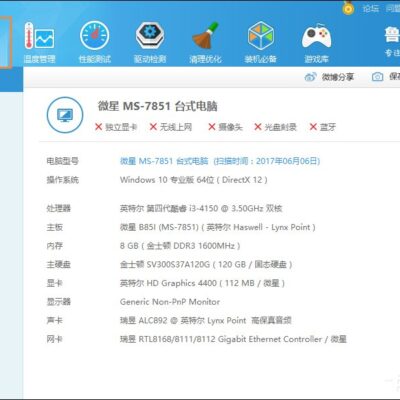Click the Generic Non-PnP Monitor value
The height and width of the screenshot is (400, 400).
coord(170,302)
